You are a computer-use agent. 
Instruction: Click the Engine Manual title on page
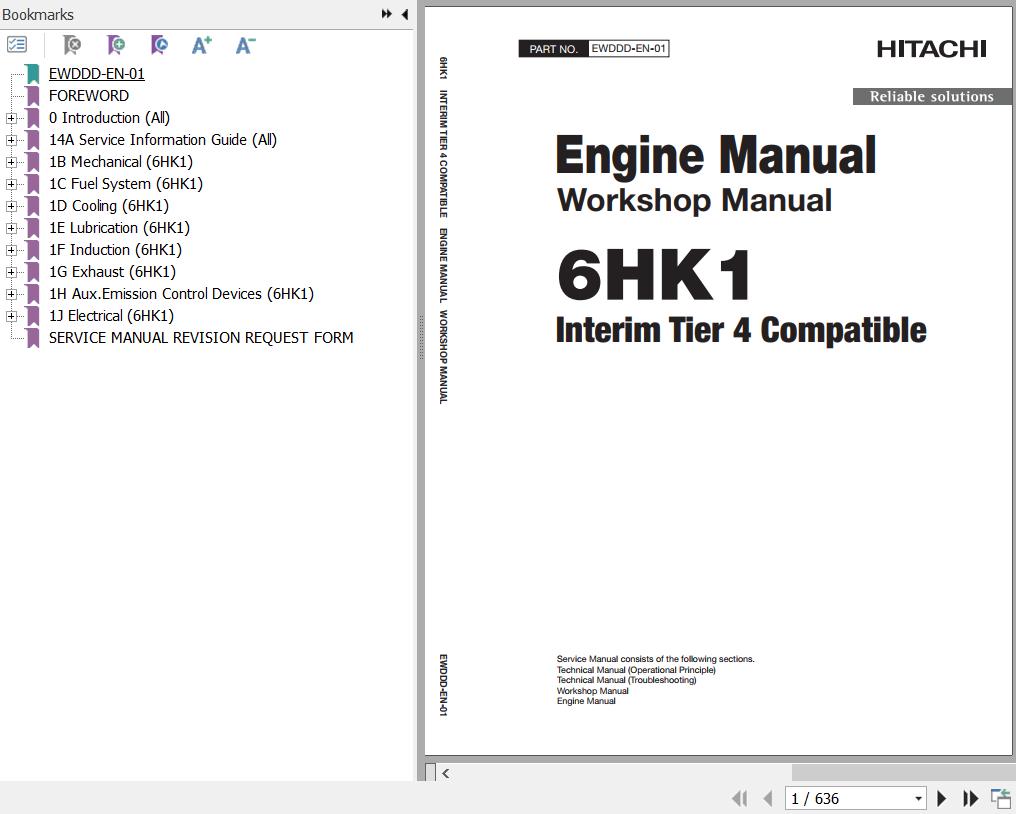coord(716,156)
